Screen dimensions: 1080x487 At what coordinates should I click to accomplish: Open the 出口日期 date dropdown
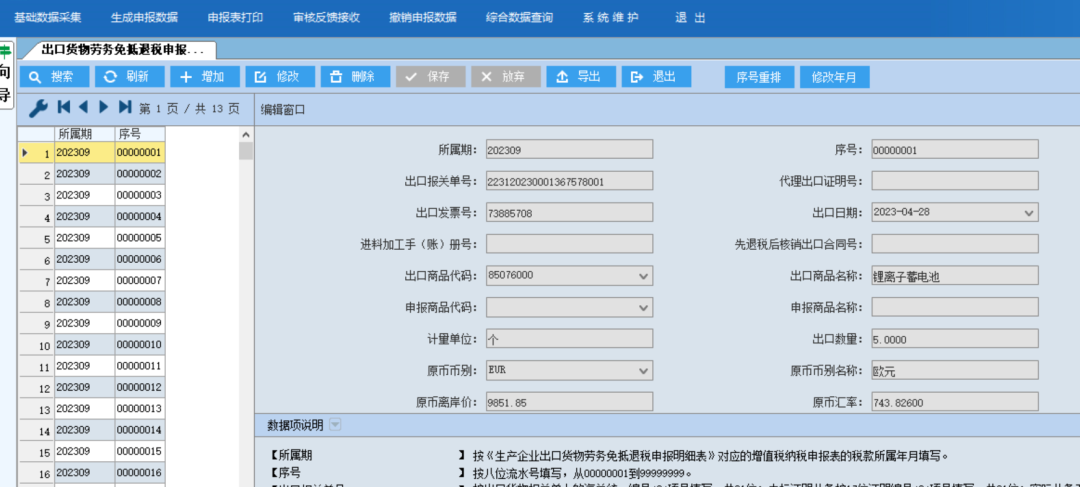[1029, 213]
